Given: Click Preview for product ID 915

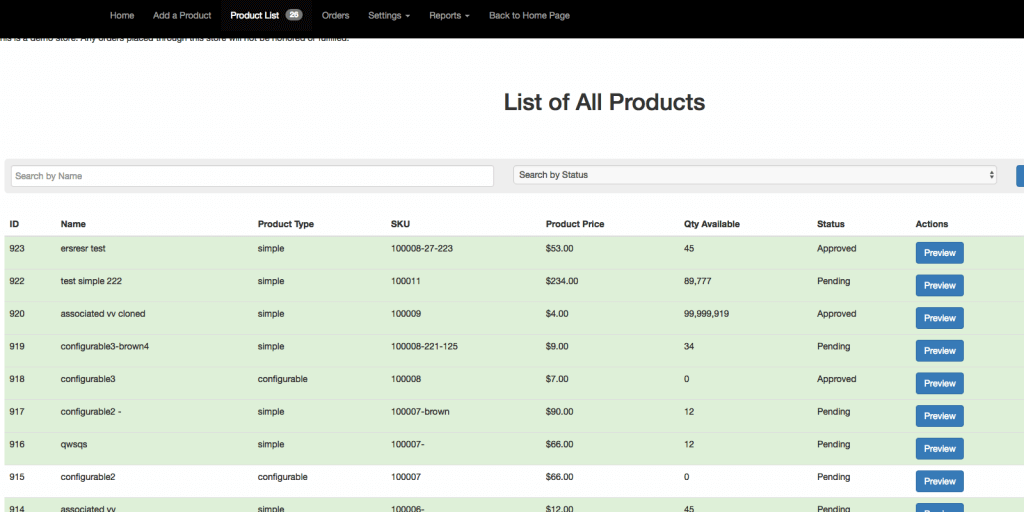Looking at the screenshot, I should click(939, 481).
